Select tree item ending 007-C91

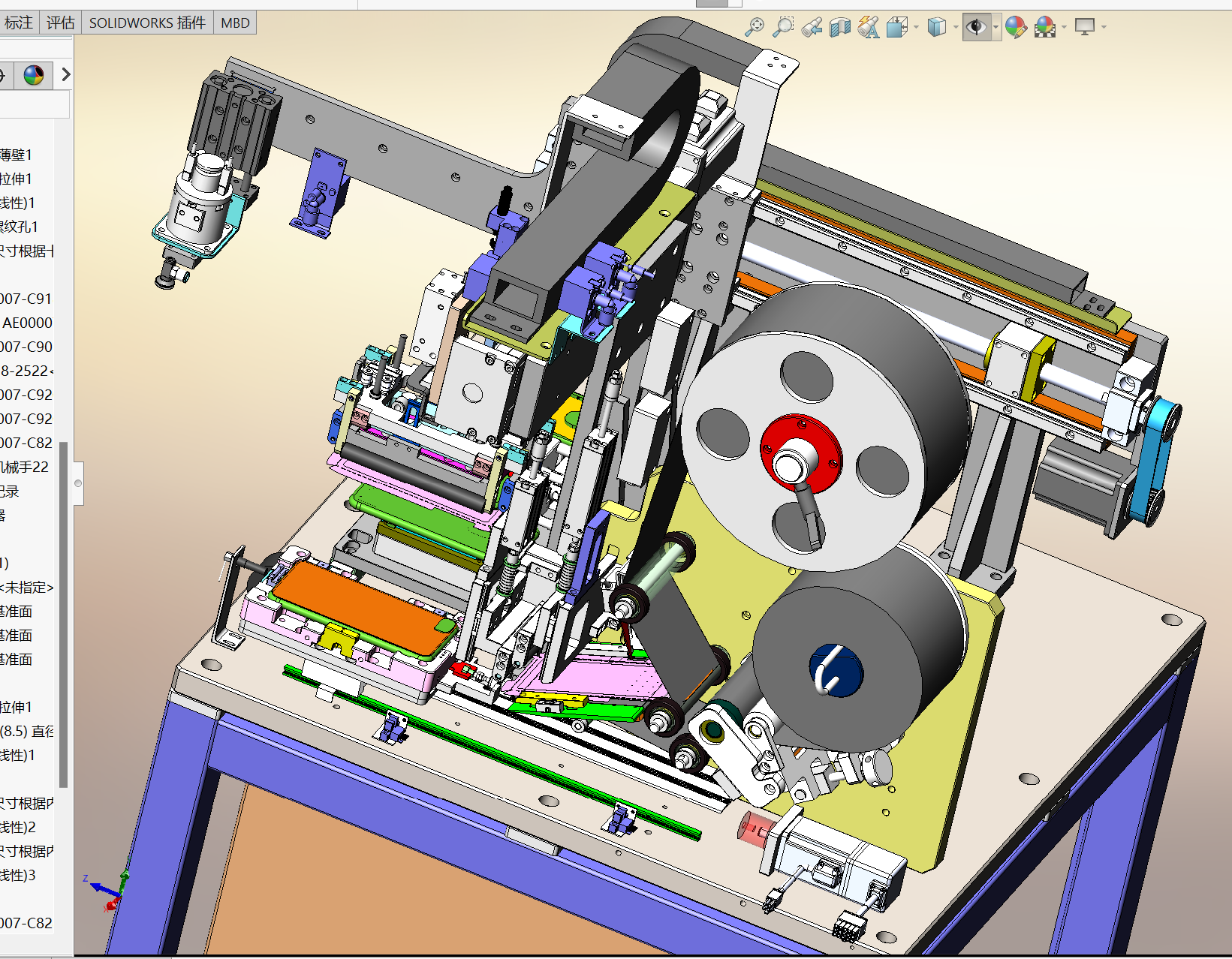click(x=26, y=299)
